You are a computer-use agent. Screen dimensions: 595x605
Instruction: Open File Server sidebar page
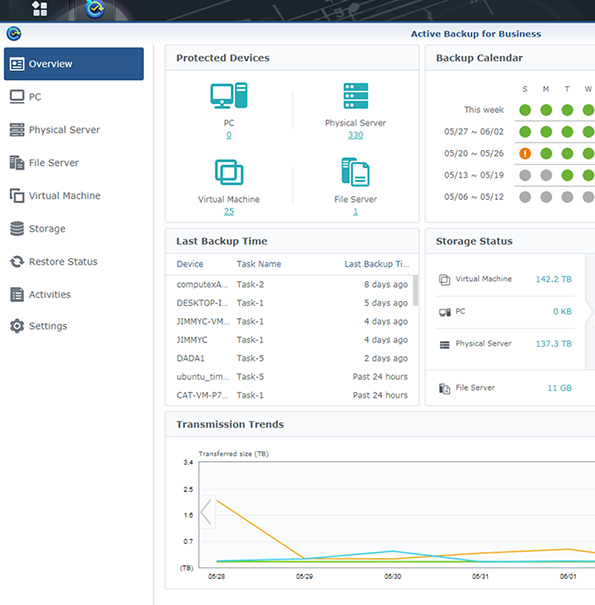pyautogui.click(x=74, y=162)
